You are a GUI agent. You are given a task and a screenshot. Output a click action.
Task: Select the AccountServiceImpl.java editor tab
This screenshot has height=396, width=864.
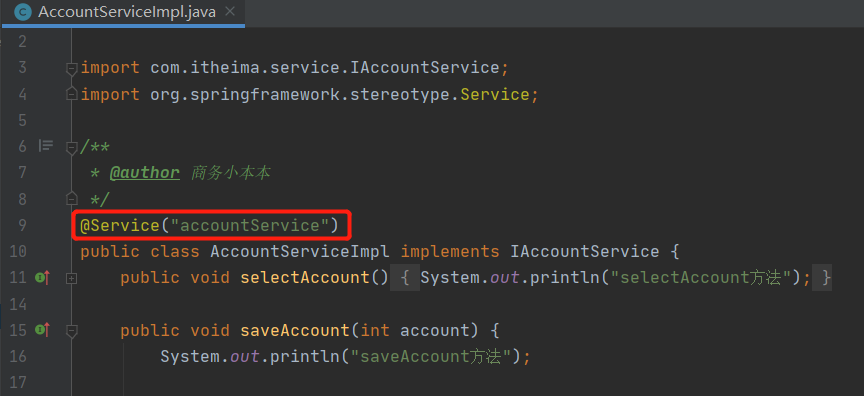(x=122, y=12)
